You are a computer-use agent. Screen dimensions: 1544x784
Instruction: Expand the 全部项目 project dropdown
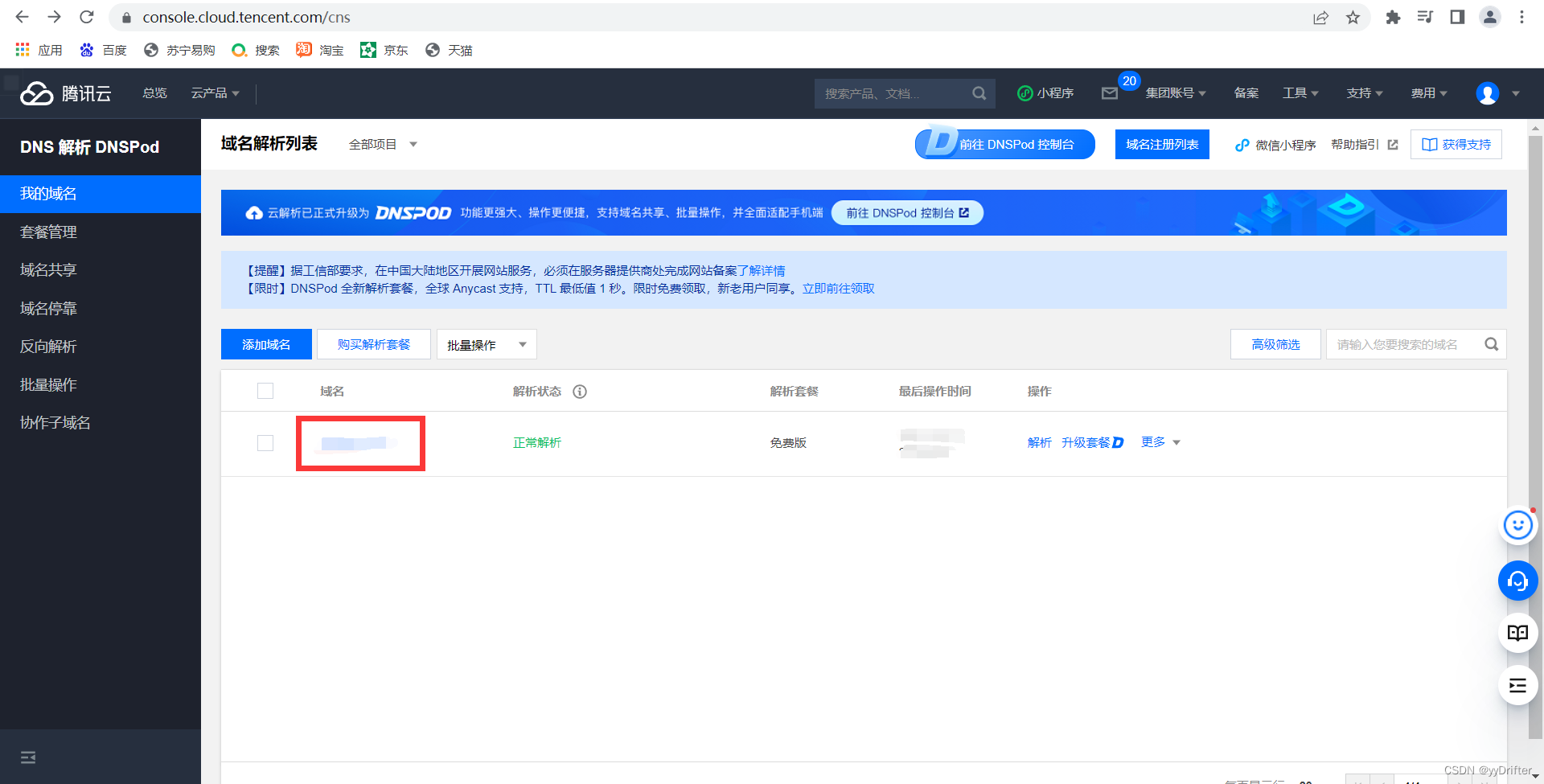[x=383, y=145]
